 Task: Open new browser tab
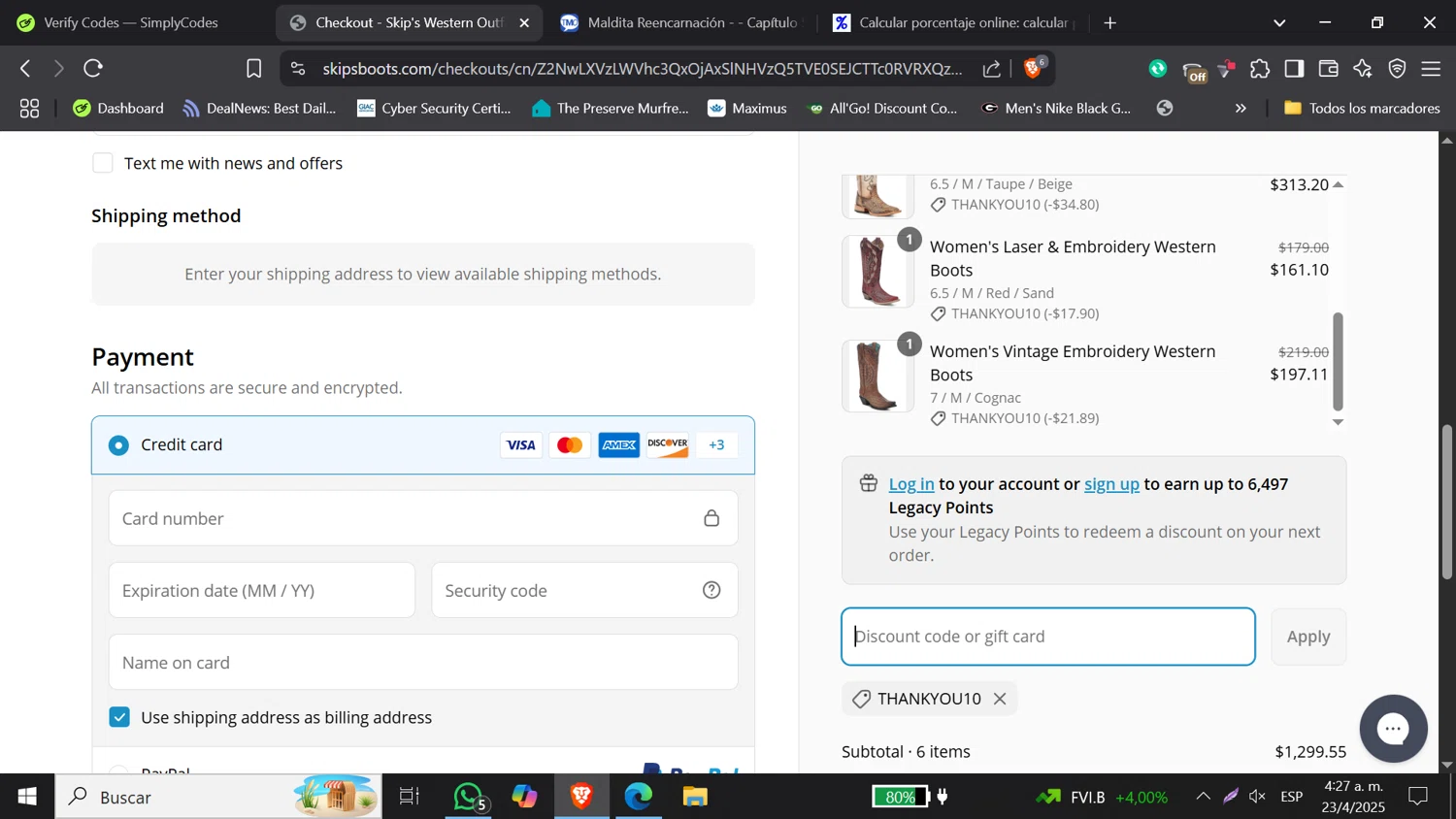(1110, 22)
